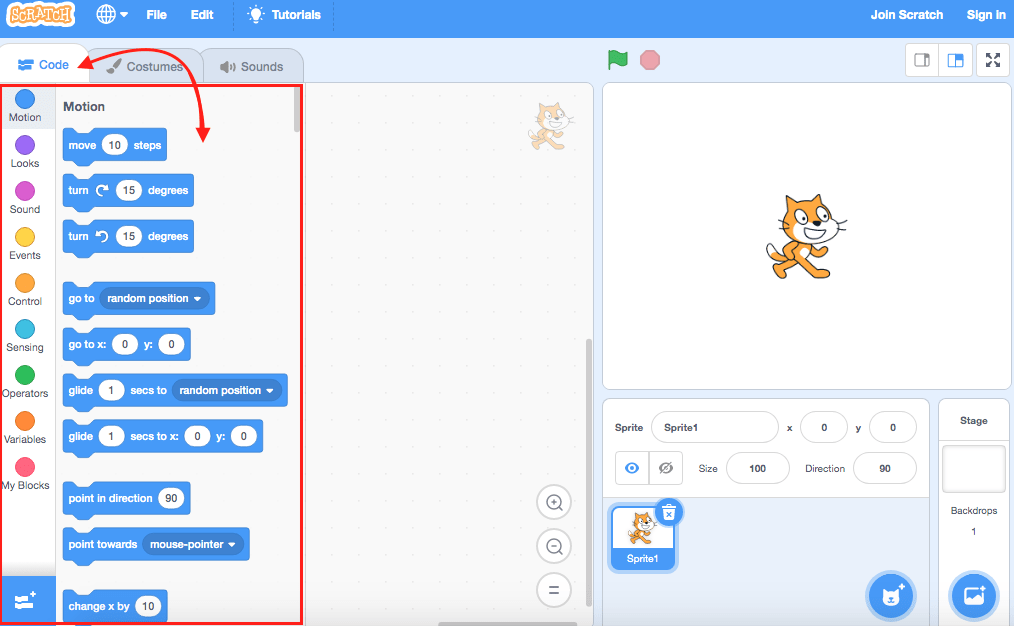Image resolution: width=1014 pixels, height=626 pixels.
Task: Select the Sound blocks category
Action: click(25, 198)
